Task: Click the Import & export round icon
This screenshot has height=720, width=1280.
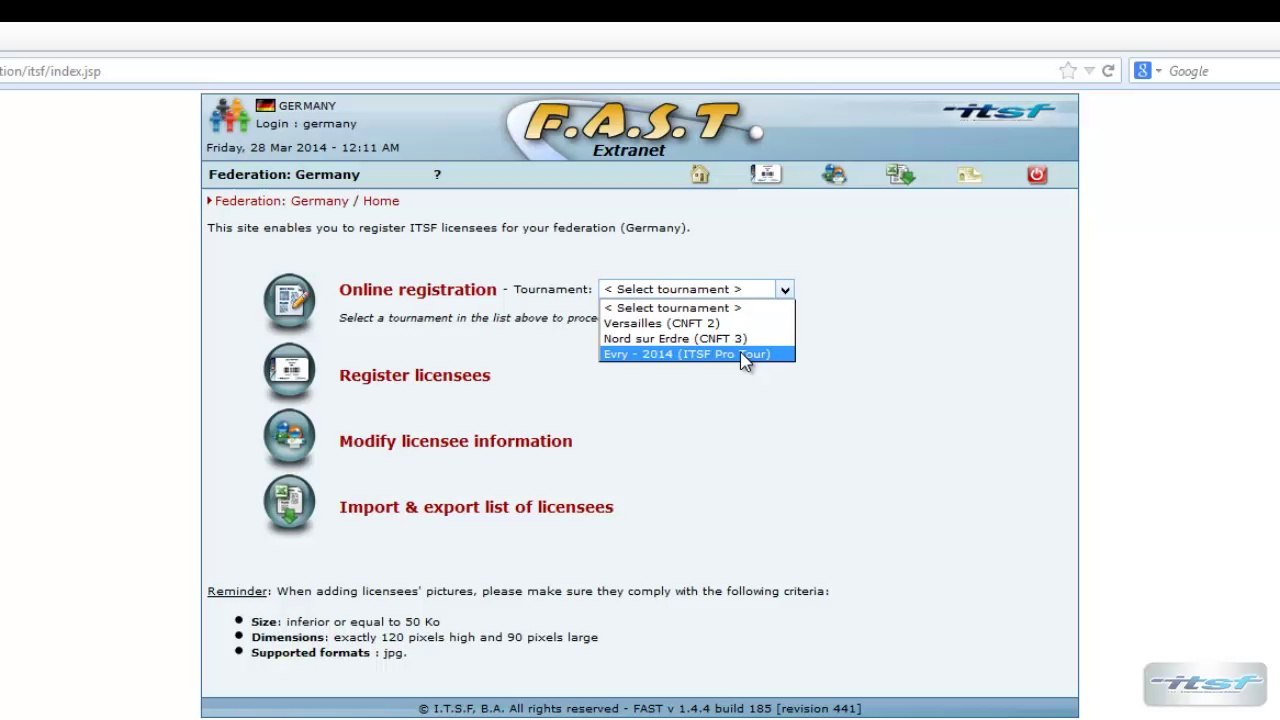Action: pos(289,504)
